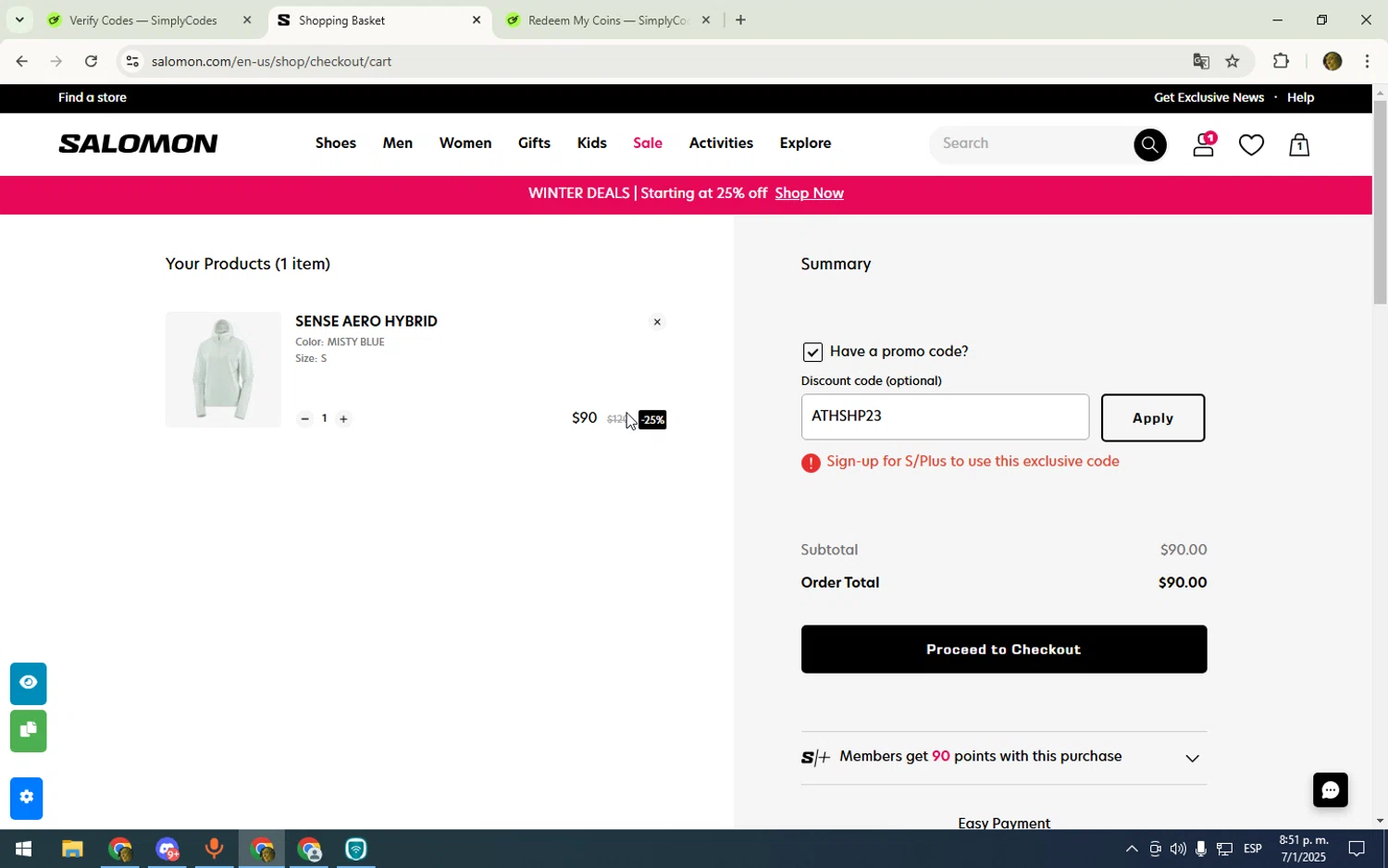Click the discount code input field
Image resolution: width=1388 pixels, height=868 pixels.
(945, 416)
